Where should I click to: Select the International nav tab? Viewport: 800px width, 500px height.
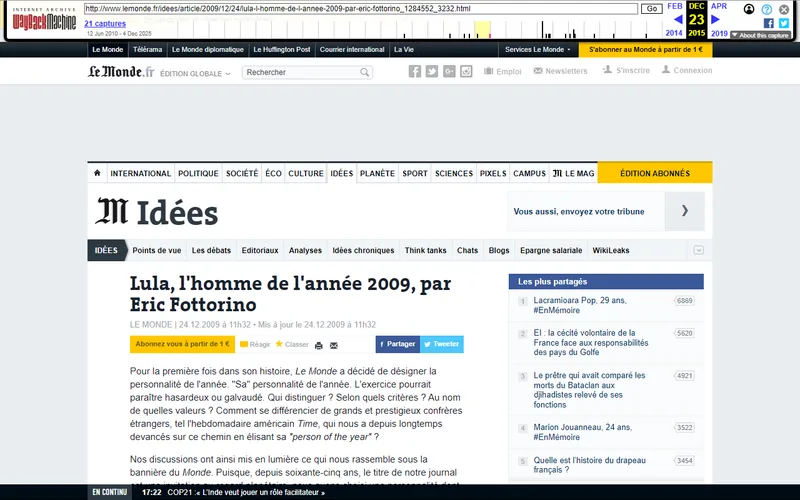coord(140,173)
